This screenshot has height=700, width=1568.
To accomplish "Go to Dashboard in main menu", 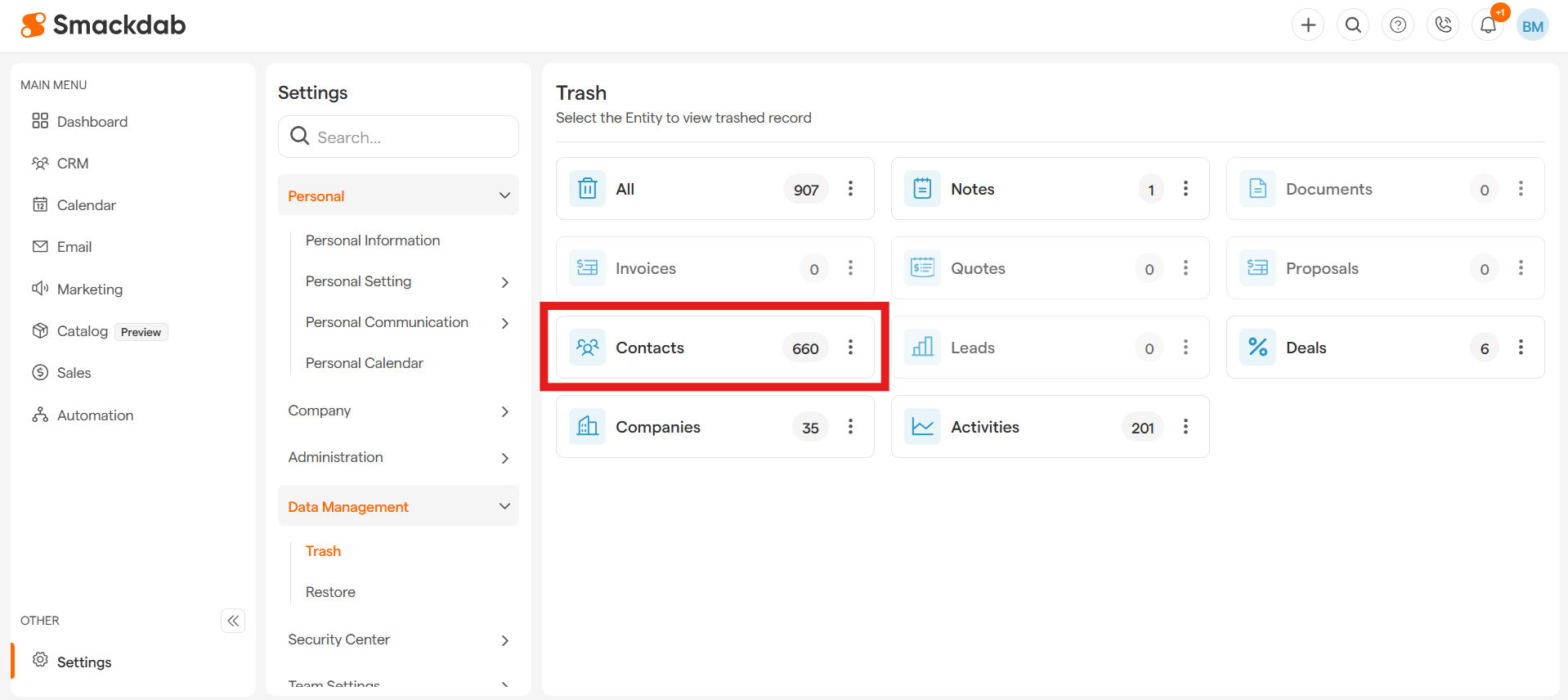I will click(x=92, y=122).
